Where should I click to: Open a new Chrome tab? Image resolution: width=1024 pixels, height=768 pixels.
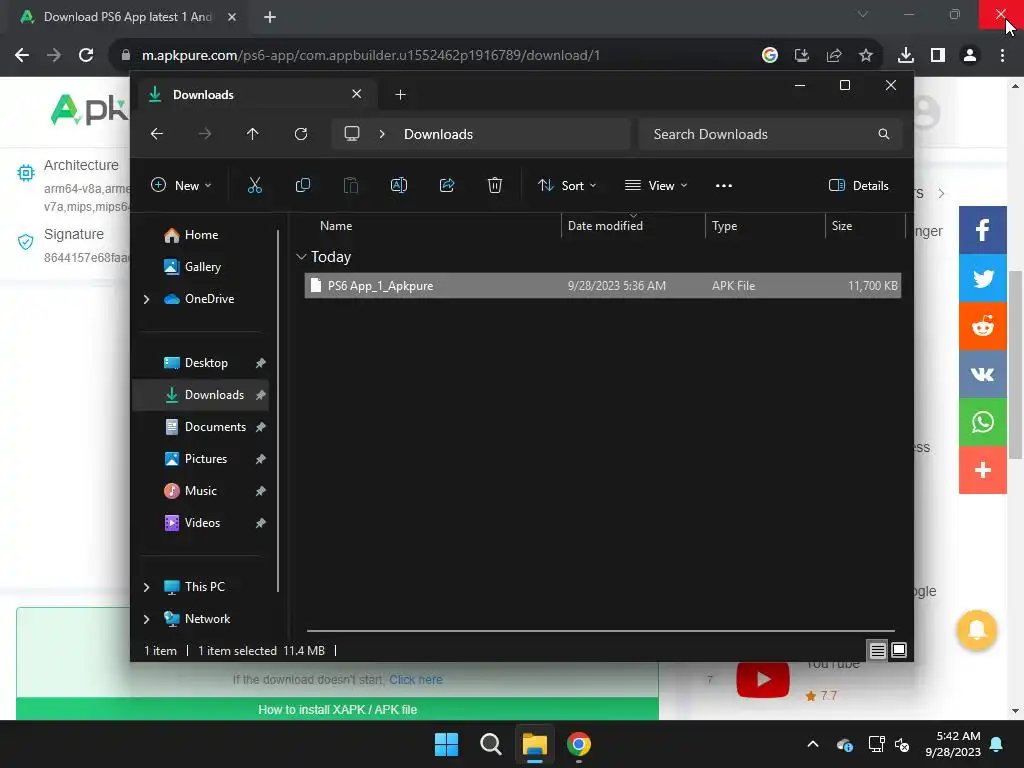[270, 17]
